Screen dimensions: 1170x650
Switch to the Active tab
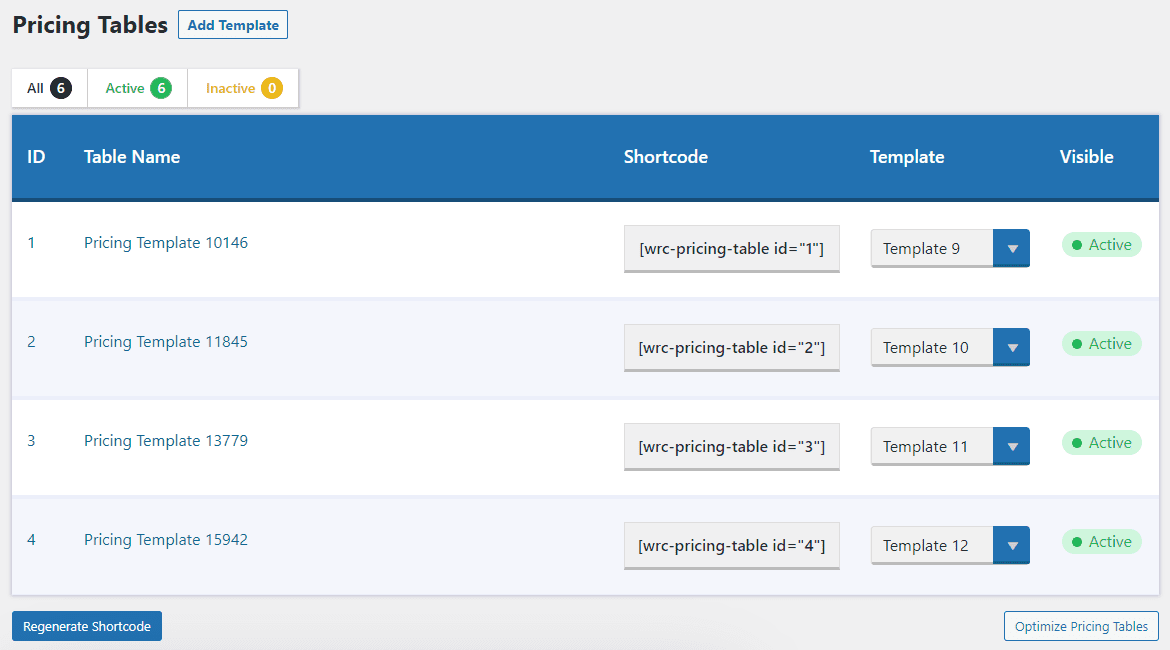tap(138, 88)
